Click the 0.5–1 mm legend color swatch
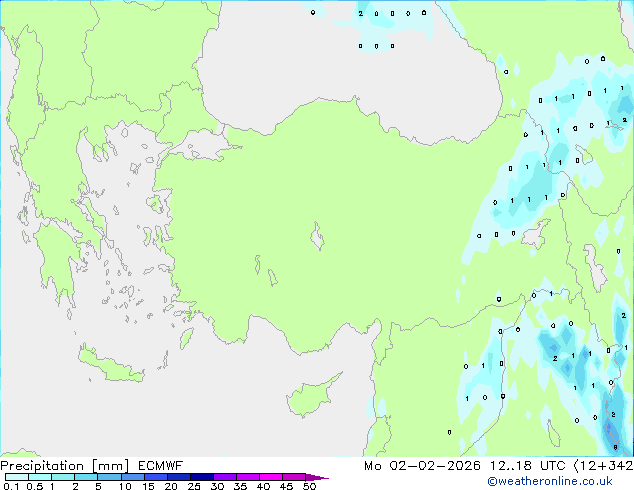 click(40, 477)
